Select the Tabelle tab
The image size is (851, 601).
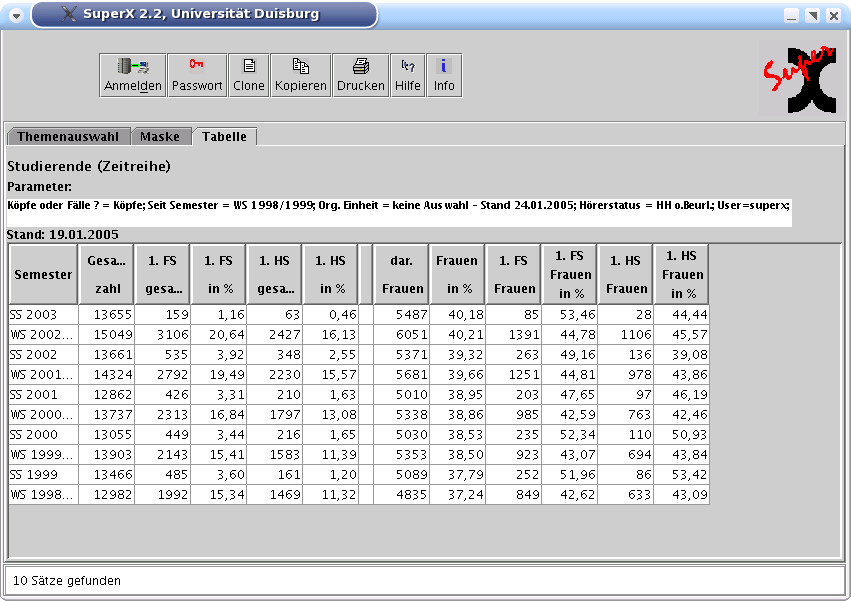point(224,137)
